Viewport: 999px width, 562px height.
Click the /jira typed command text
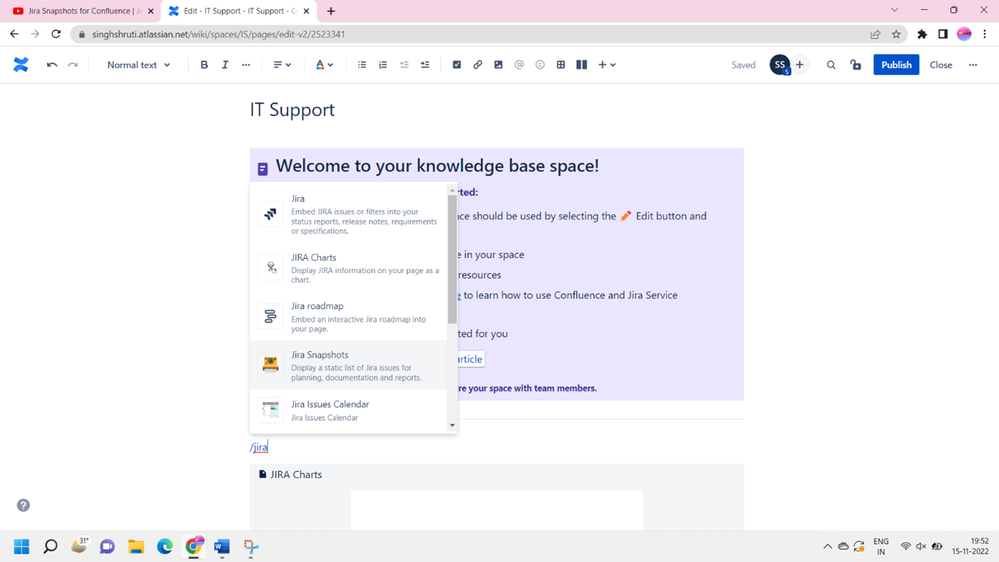259,447
